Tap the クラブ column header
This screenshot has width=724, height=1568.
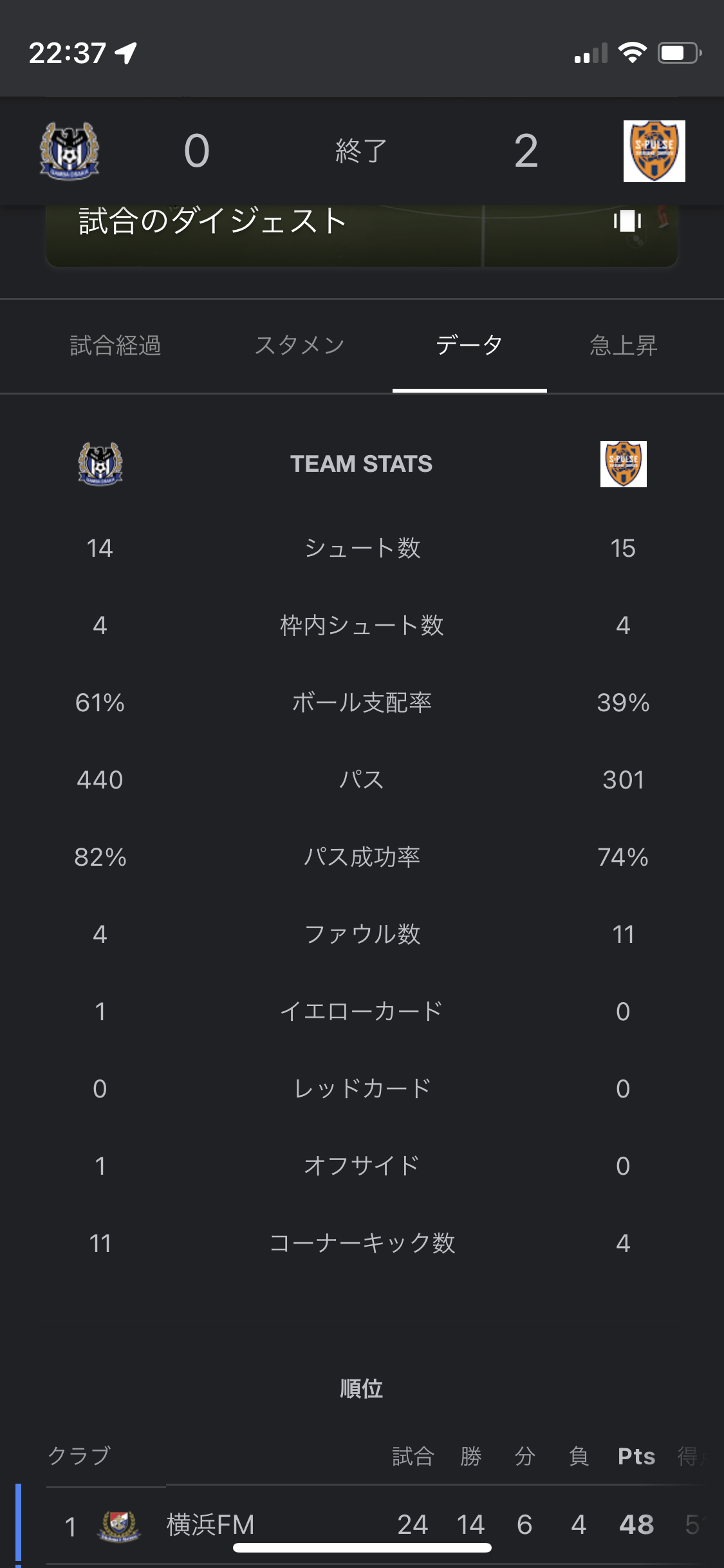(79, 1456)
